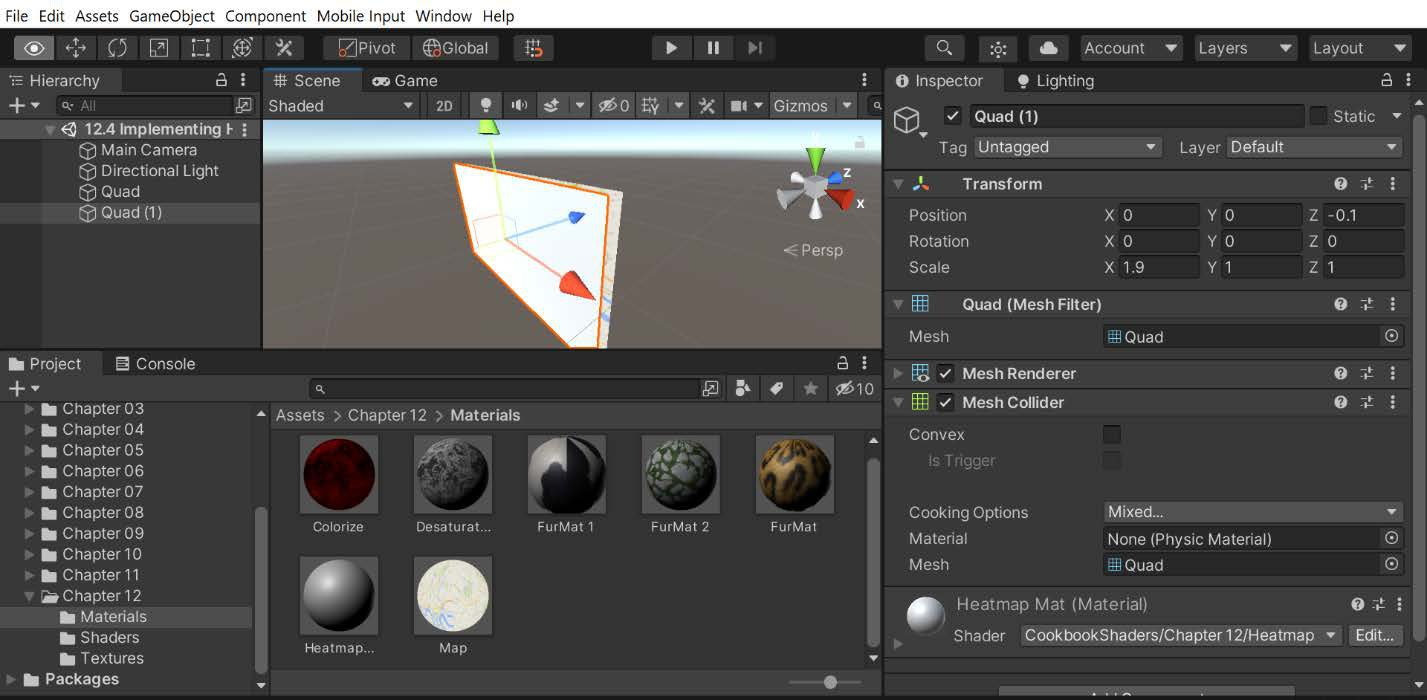Open Shaded draw mode dropdown

tap(340, 105)
